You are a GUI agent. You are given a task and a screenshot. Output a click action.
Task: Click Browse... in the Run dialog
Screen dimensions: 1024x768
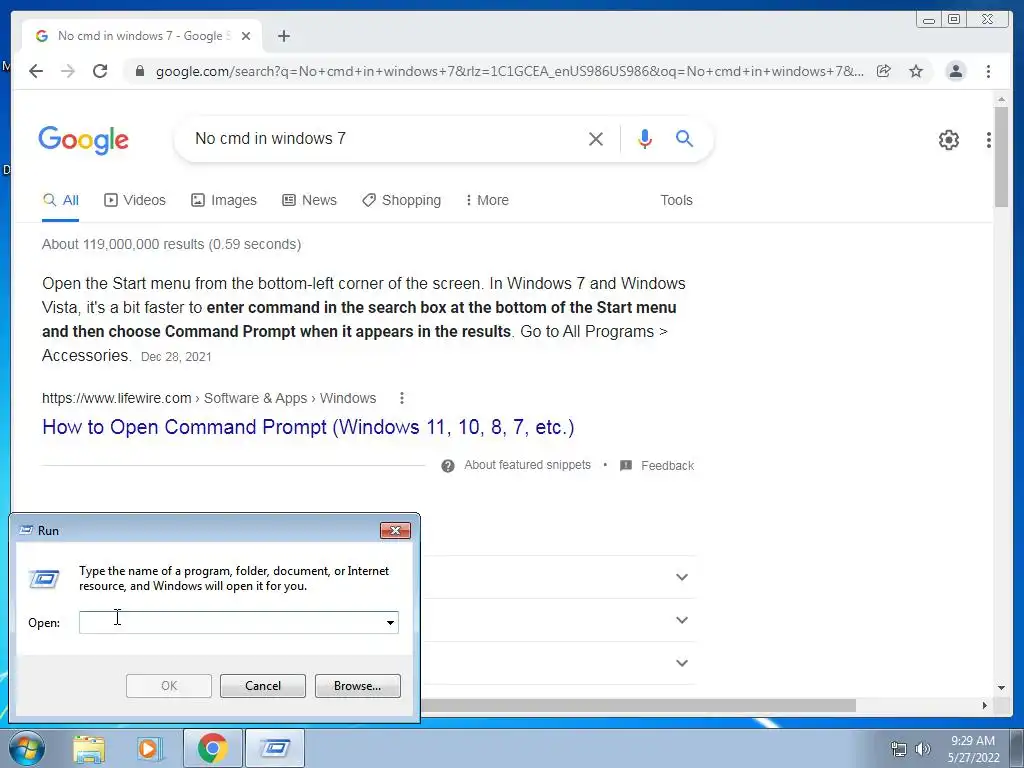(x=357, y=686)
